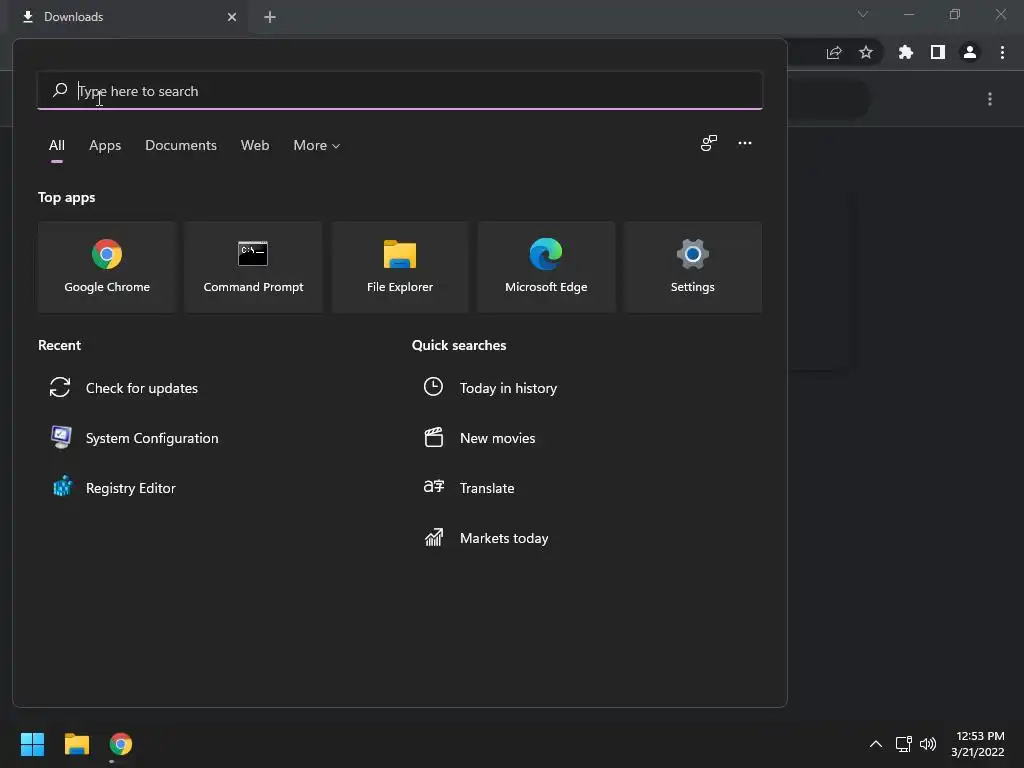Click the Markets today chart icon
The width and height of the screenshot is (1024, 768).
[434, 537]
